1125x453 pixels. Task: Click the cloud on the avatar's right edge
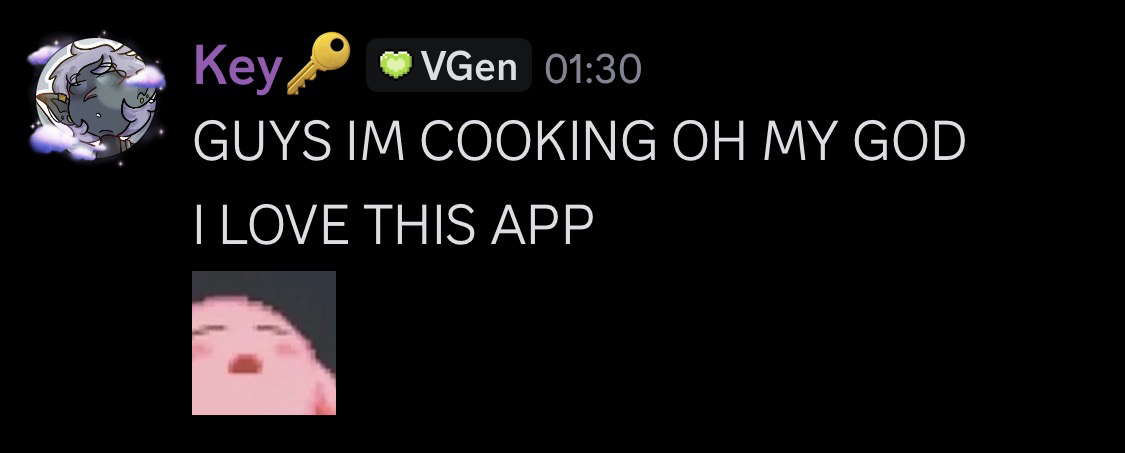146,77
